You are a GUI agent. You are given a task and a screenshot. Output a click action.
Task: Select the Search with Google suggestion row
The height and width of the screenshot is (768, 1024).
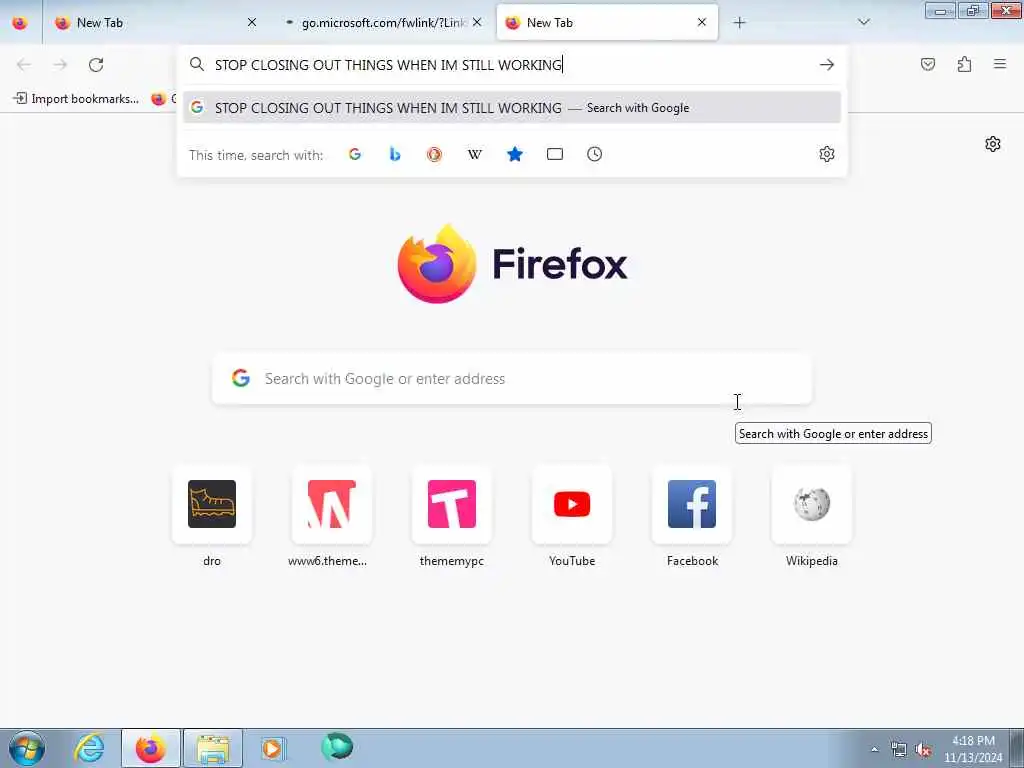tap(512, 108)
